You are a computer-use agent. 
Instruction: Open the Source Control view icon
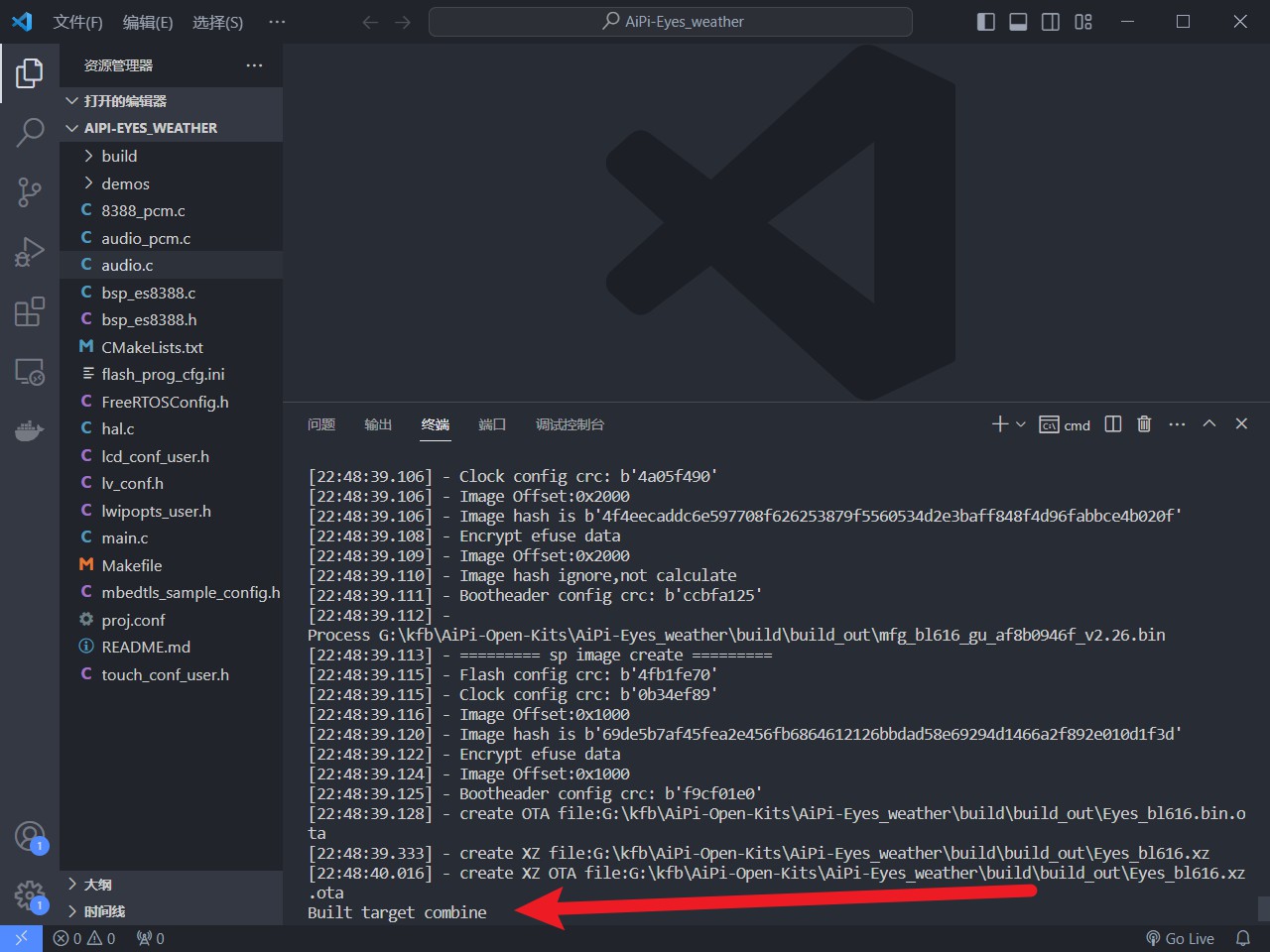click(x=30, y=191)
